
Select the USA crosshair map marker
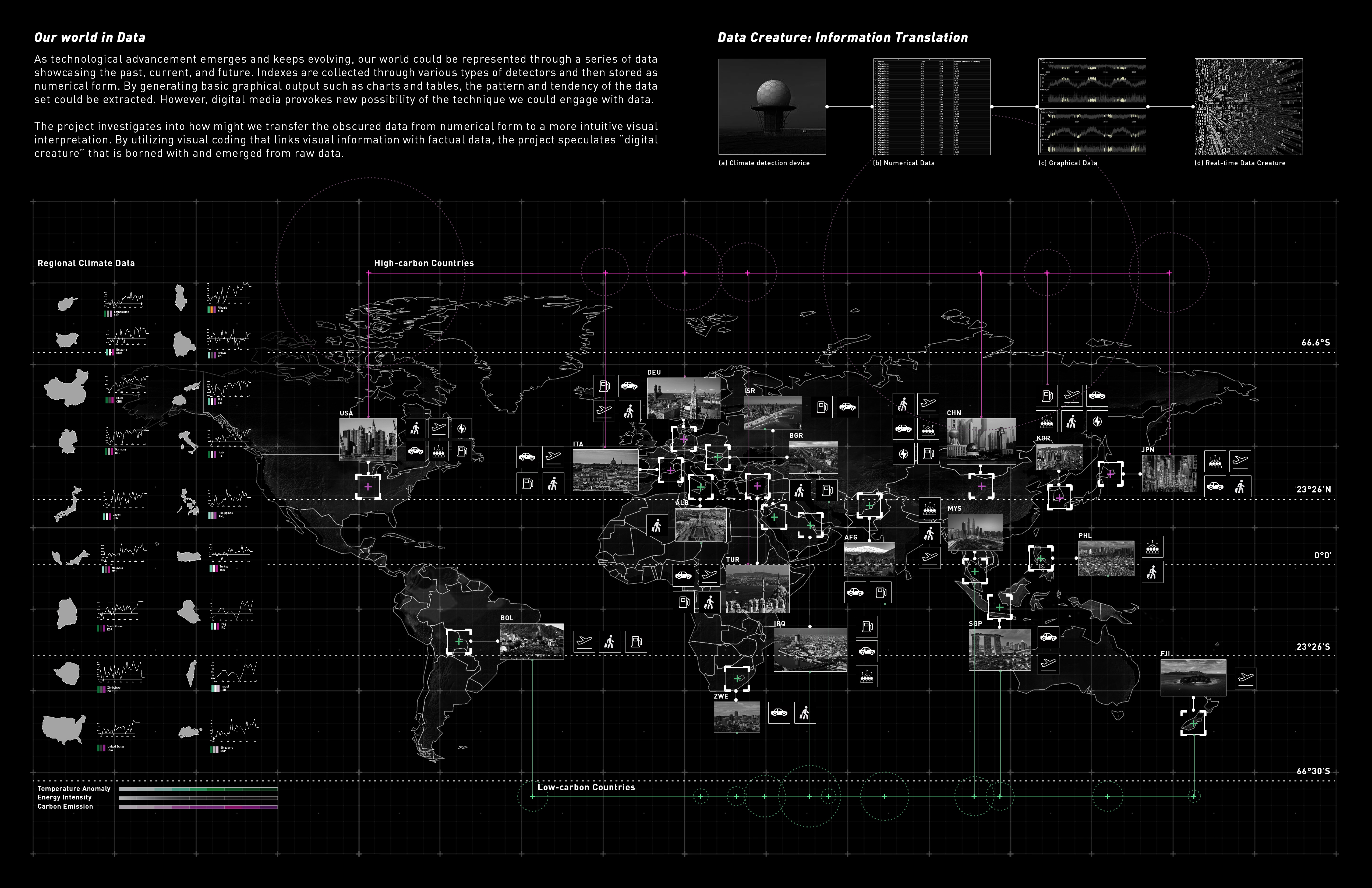click(368, 487)
